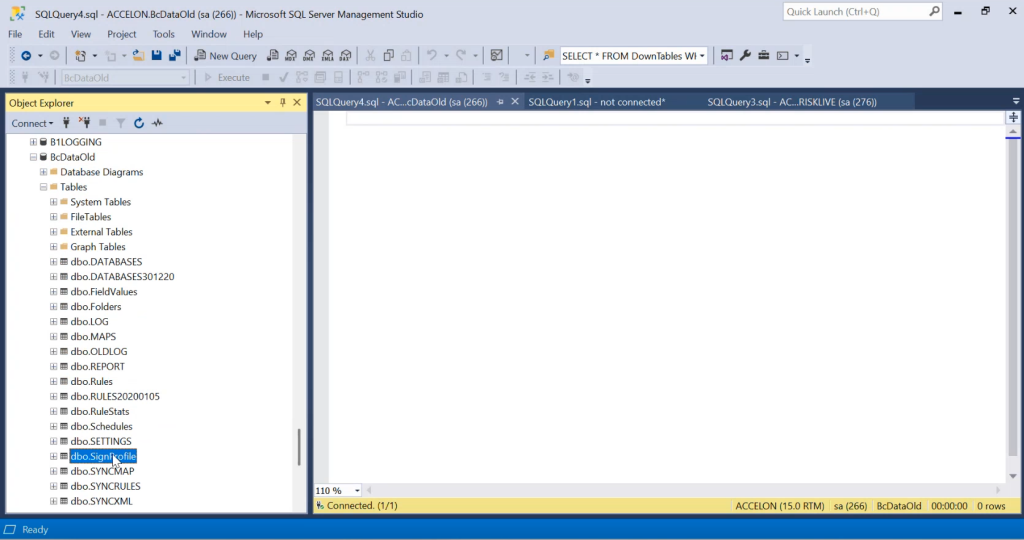Click the Visual Studio view icon
Screen dimensions: 1024x540
[x=726, y=56]
